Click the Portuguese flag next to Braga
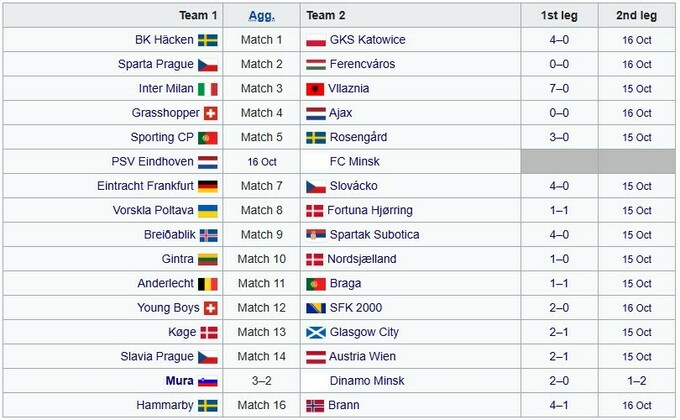The image size is (680, 420). click(x=315, y=284)
